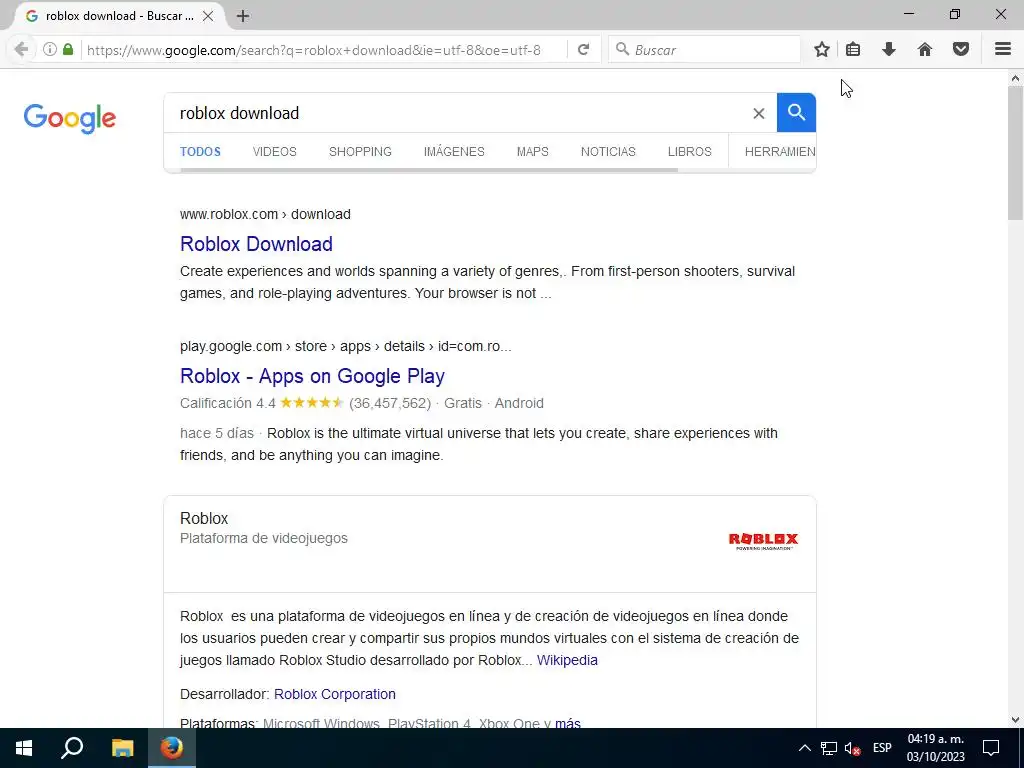Click the Firefox Buscar search field
This screenshot has width=1024, height=768.
click(704, 50)
